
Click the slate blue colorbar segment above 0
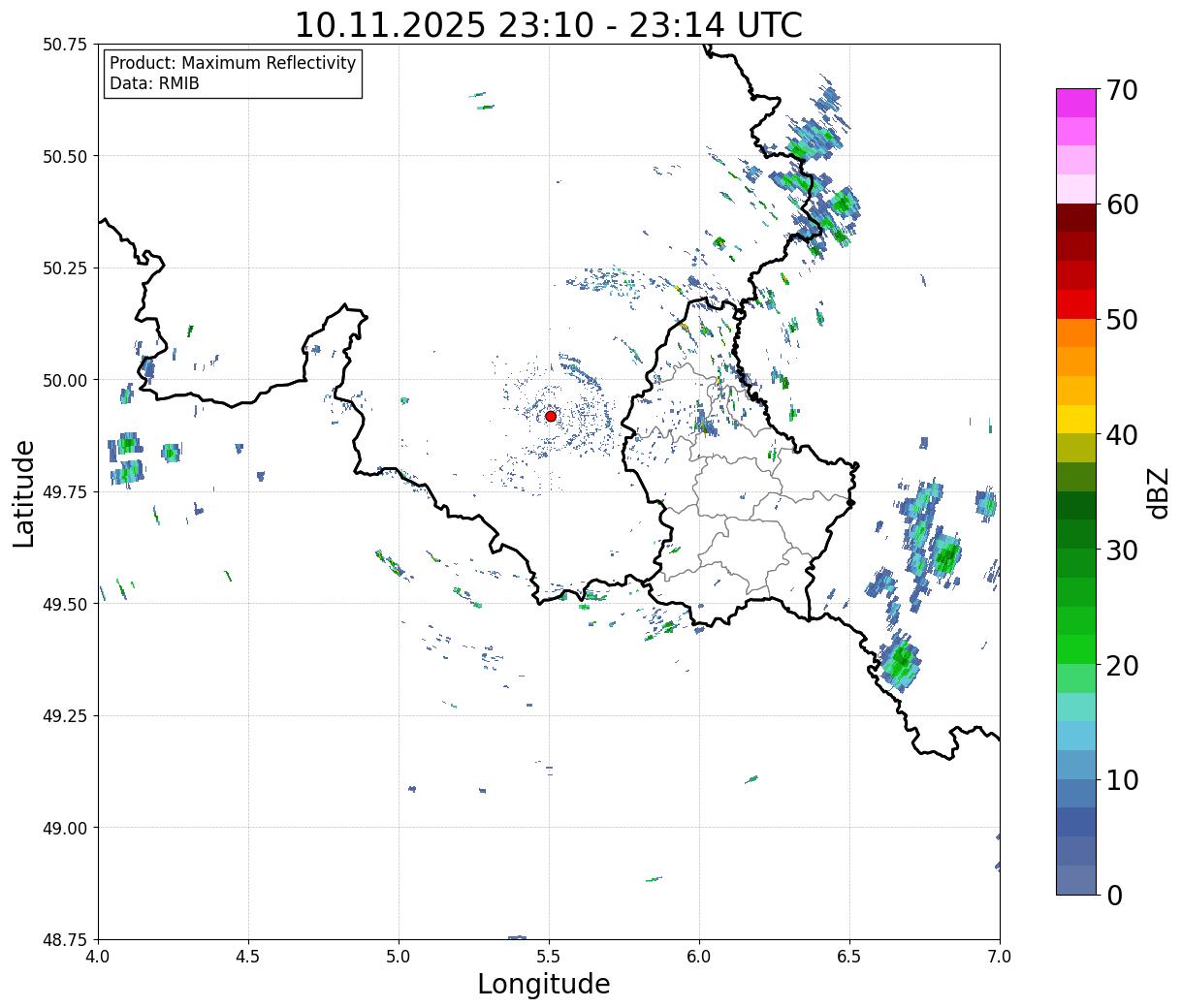click(x=1076, y=879)
